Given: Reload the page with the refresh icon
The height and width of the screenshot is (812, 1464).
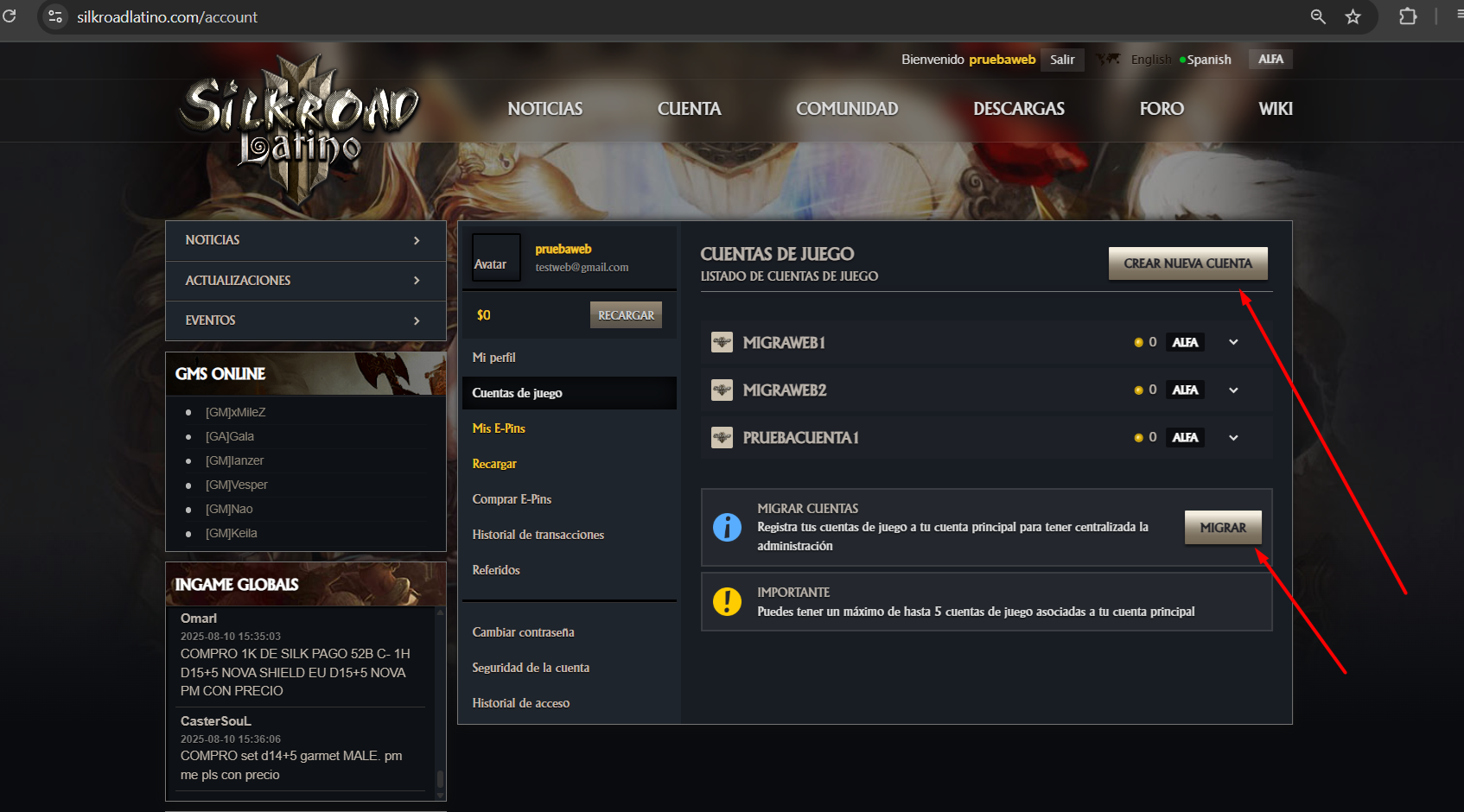Looking at the screenshot, I should [10, 16].
